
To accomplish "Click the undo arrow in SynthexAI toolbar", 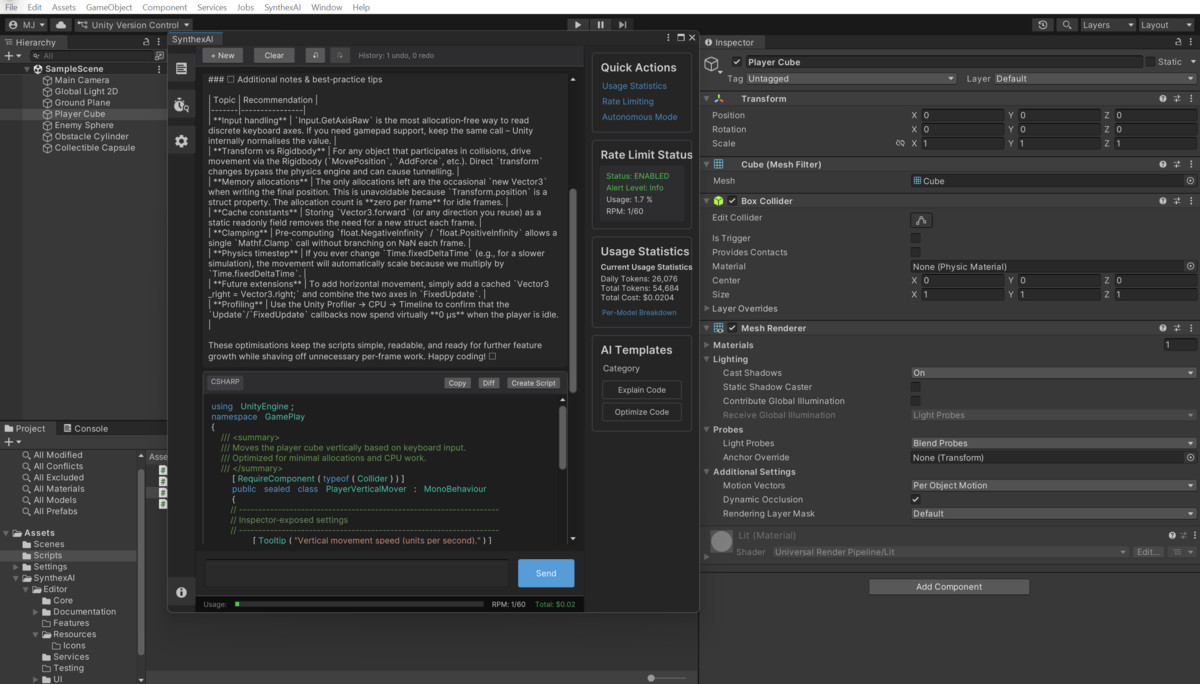I will point(314,55).
